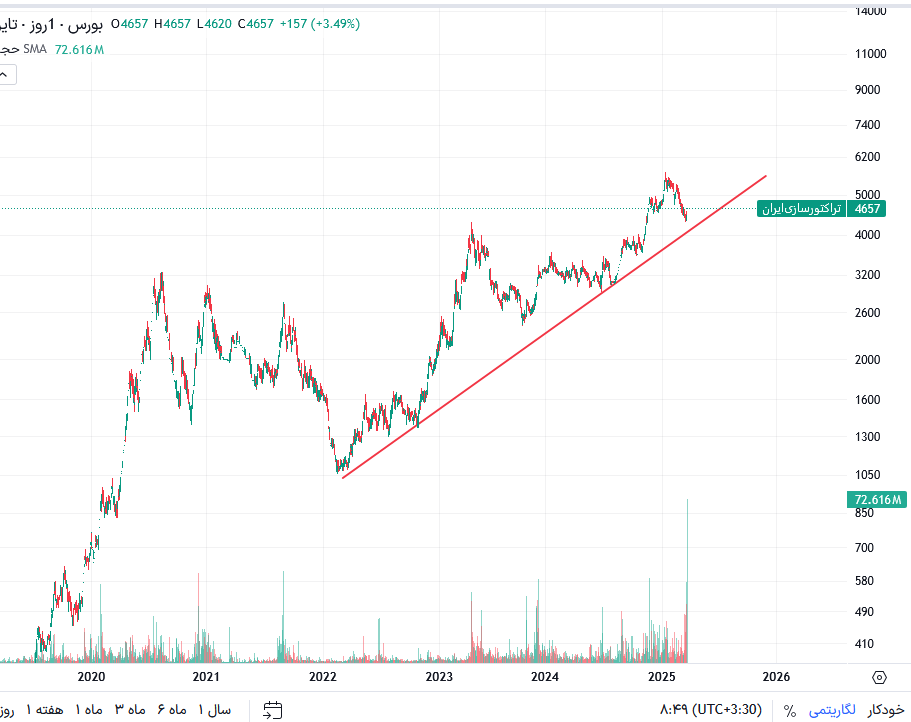
Task: Click the 1050 price axis label
Action: click(x=867, y=475)
